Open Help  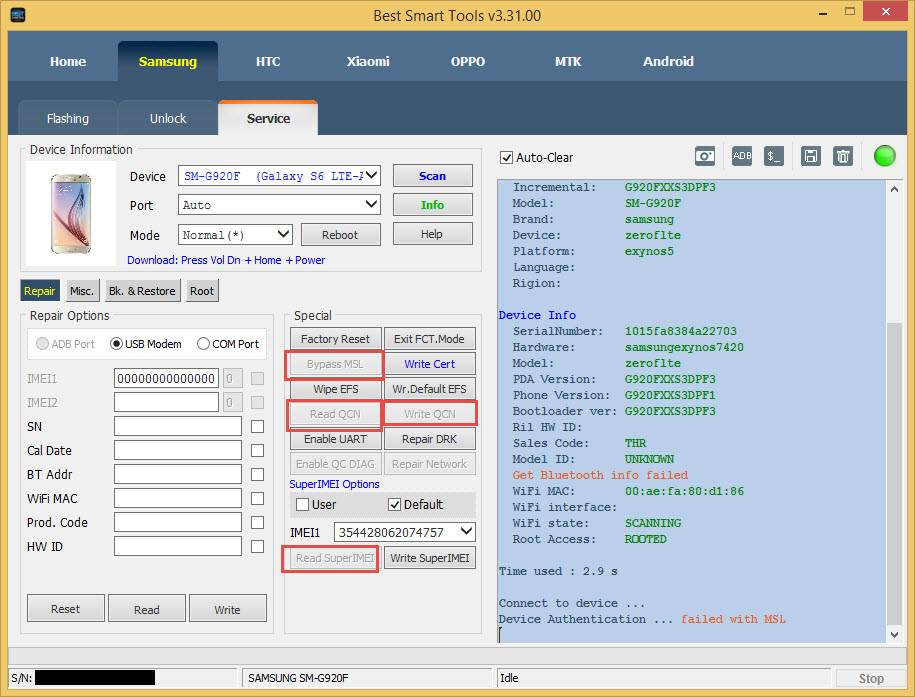pos(432,234)
